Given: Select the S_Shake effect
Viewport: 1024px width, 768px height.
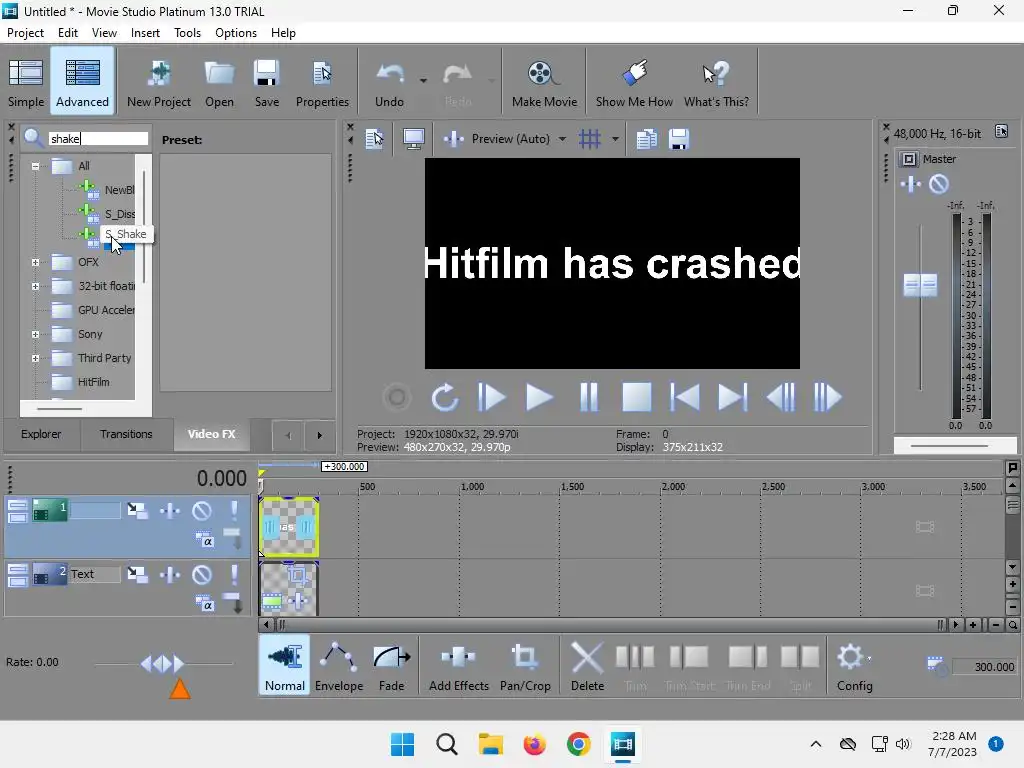Looking at the screenshot, I should [x=119, y=240].
